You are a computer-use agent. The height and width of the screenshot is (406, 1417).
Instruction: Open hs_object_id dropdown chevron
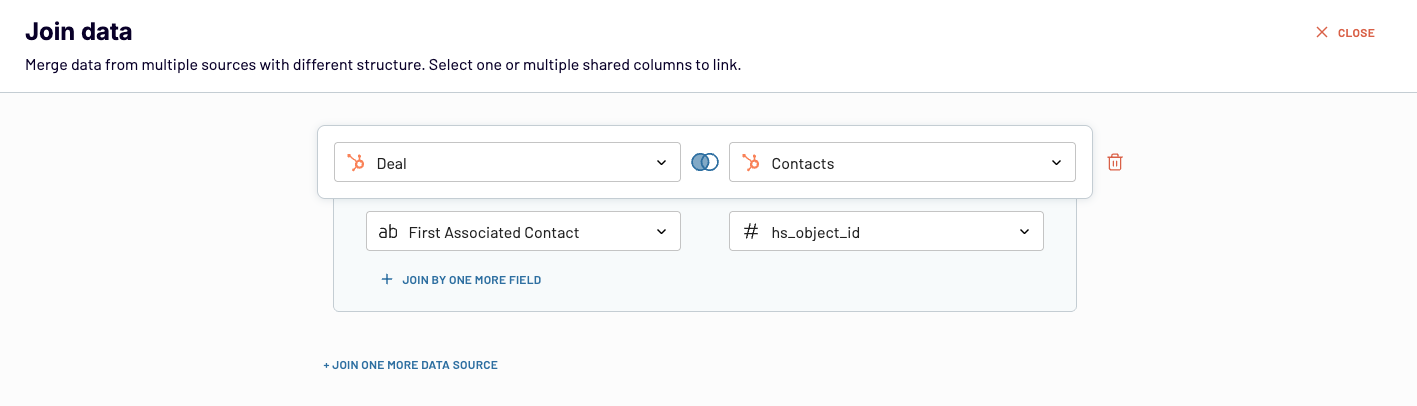point(1024,231)
